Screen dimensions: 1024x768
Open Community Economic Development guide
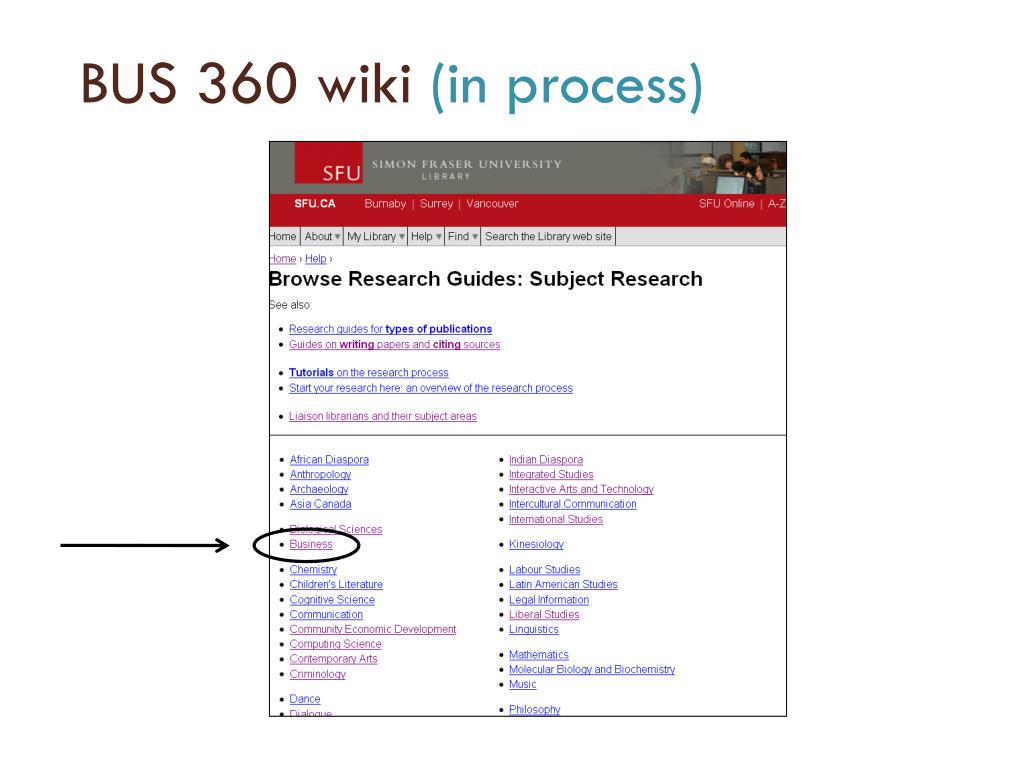tap(373, 629)
